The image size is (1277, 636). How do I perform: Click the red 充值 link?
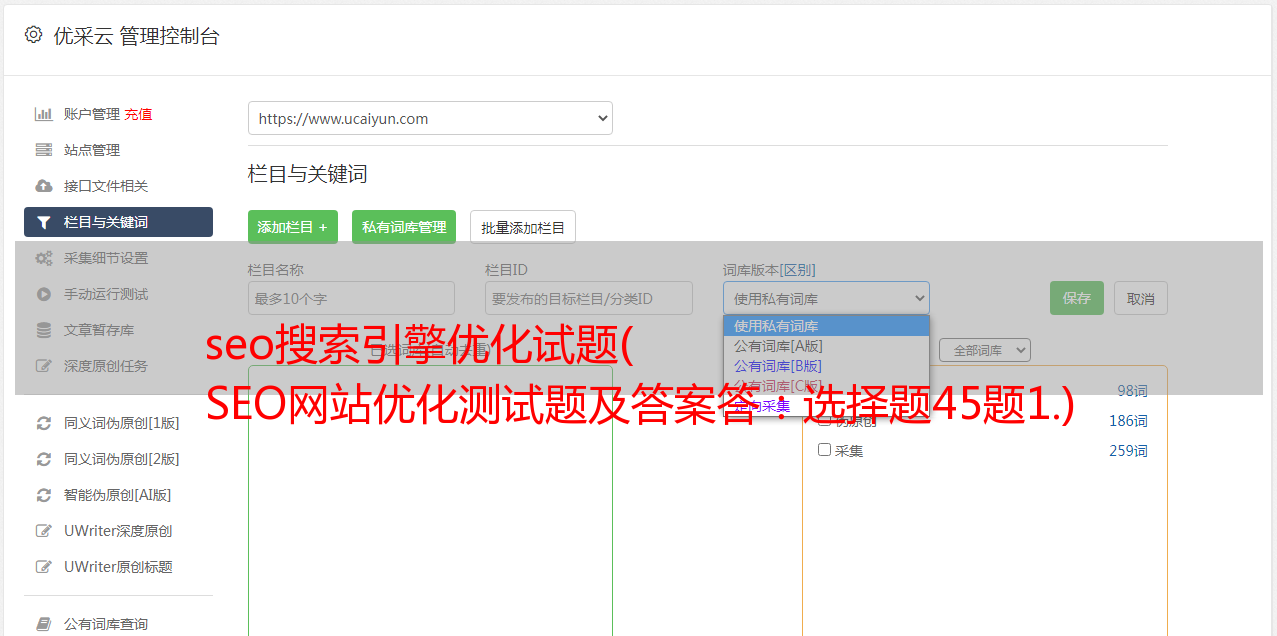[138, 114]
